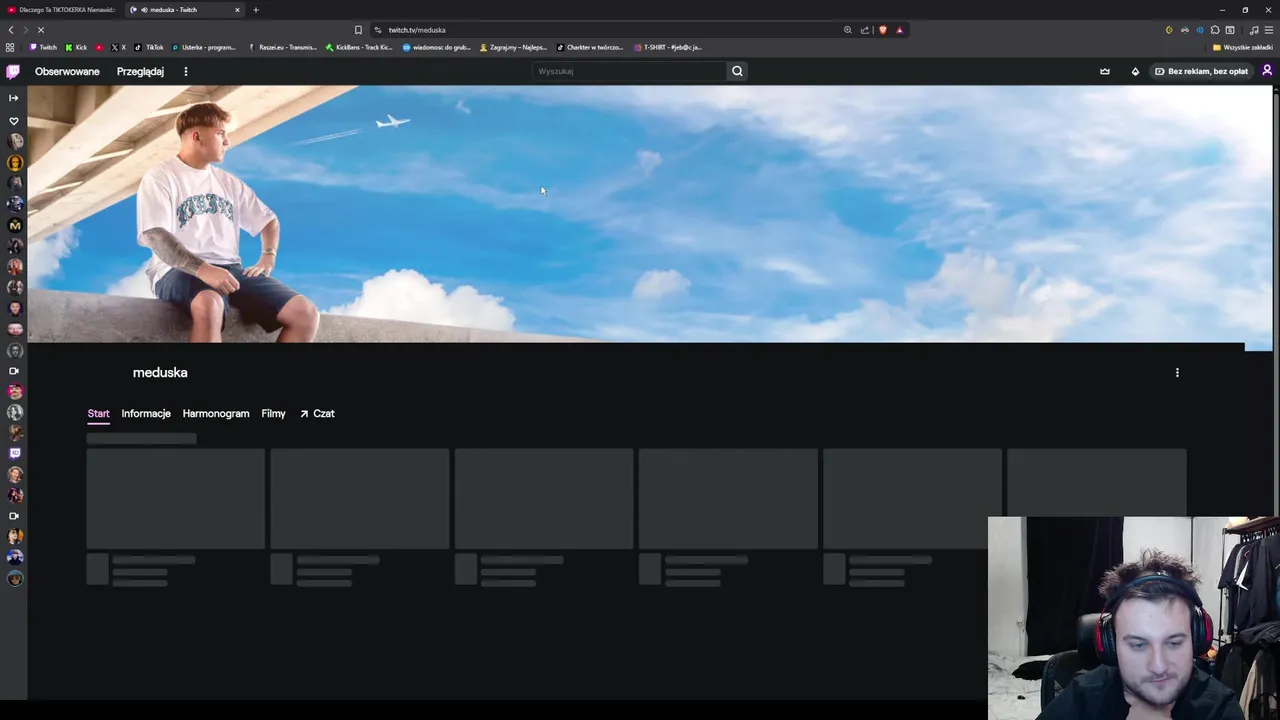Screen dimensions: 1280x720
Task: Open the music note media control icon
Action: [x=1254, y=30]
